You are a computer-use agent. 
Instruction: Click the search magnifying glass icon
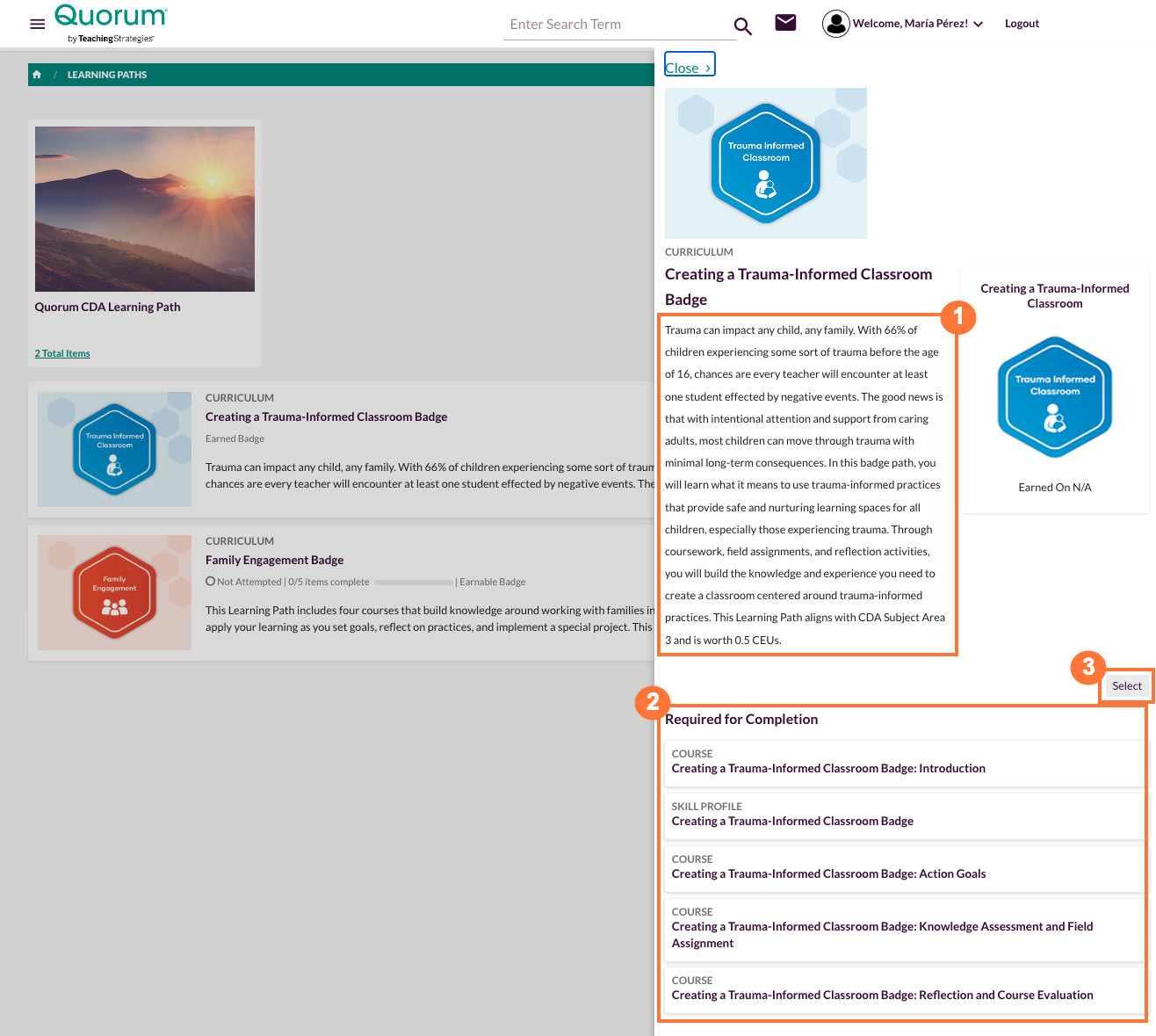[x=742, y=26]
